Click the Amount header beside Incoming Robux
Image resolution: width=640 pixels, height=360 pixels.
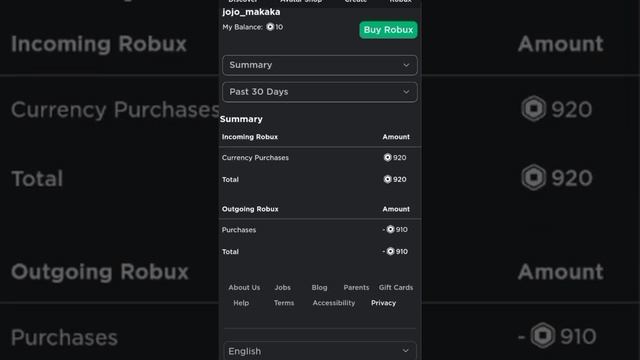coord(396,137)
